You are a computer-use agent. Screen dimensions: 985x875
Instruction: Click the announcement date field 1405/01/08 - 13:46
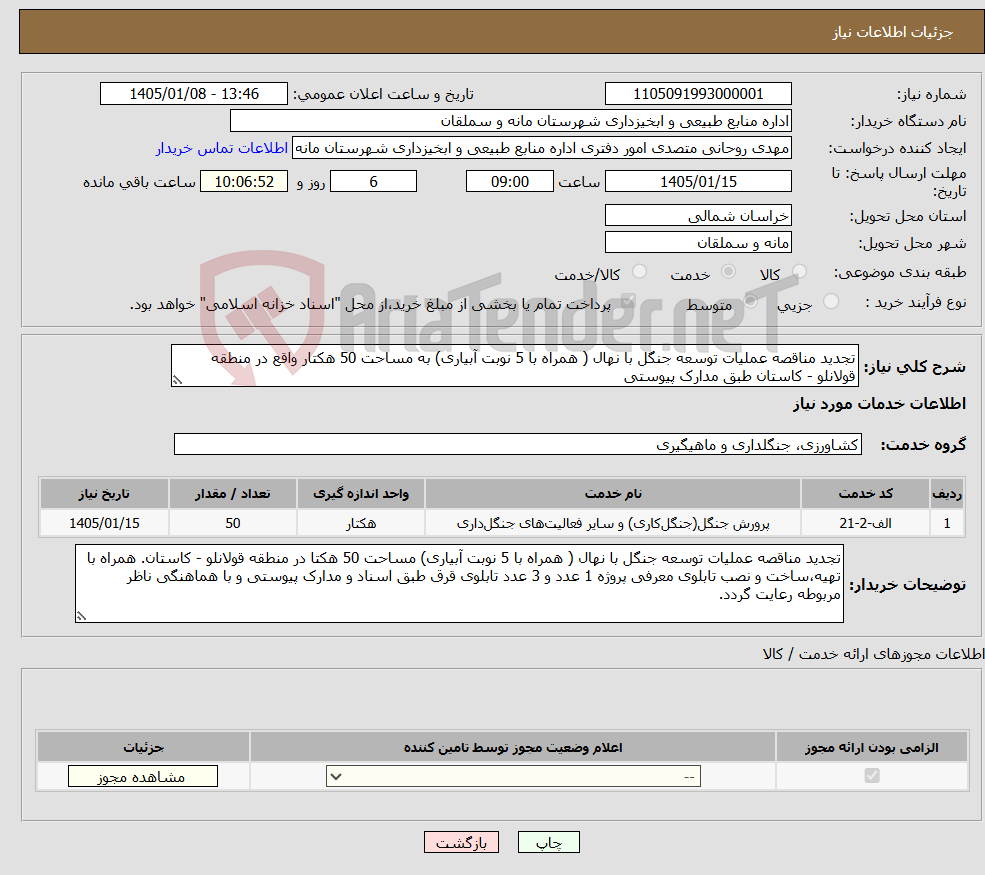[193, 94]
